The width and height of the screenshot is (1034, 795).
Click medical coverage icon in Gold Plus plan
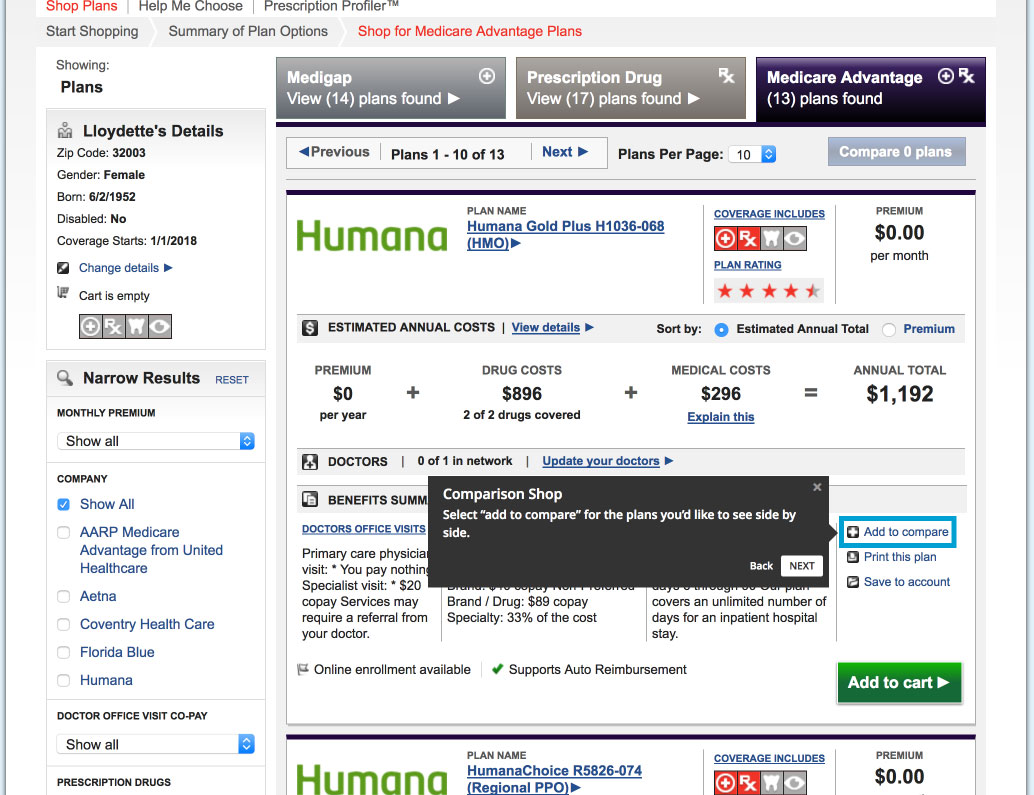[x=725, y=238]
